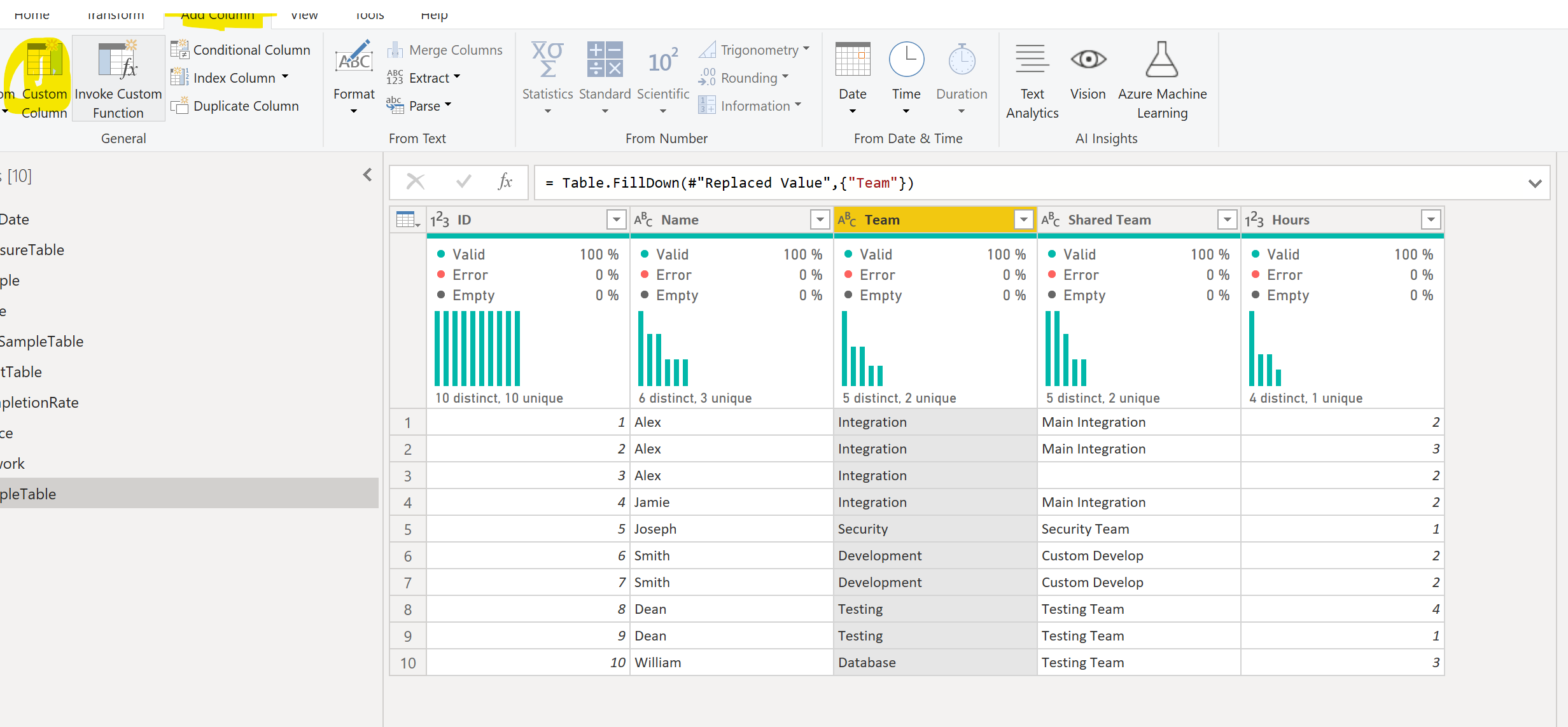Open the Extract dropdown
Image resolution: width=1568 pixels, height=727 pixels.
[424, 78]
